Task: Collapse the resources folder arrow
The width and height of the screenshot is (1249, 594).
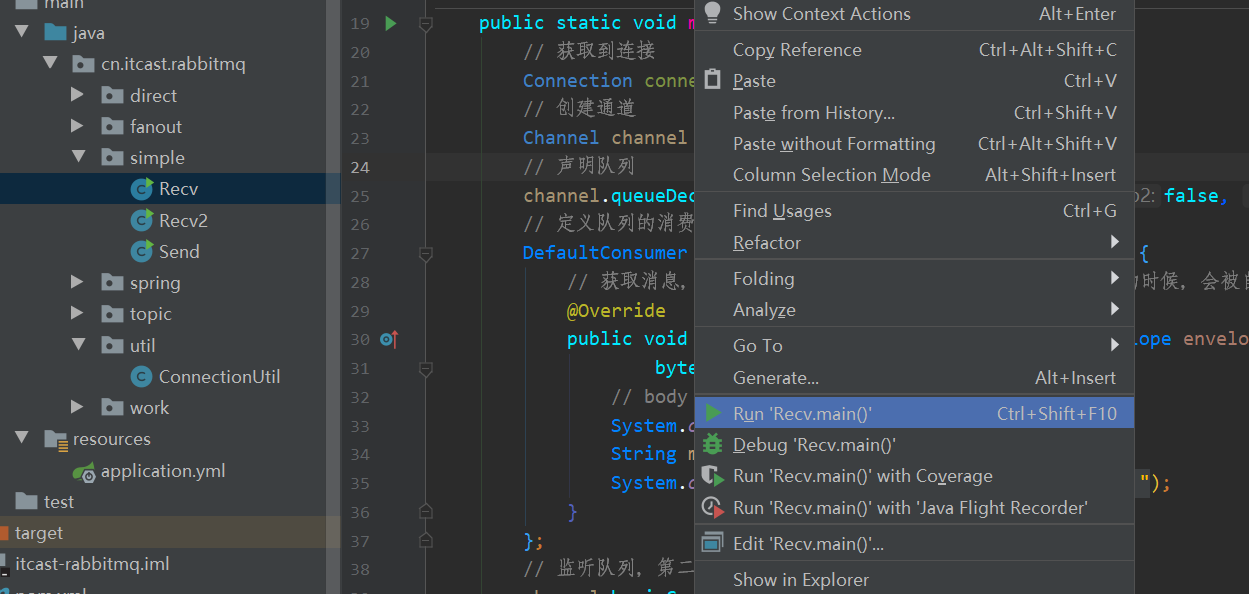Action: point(21,439)
